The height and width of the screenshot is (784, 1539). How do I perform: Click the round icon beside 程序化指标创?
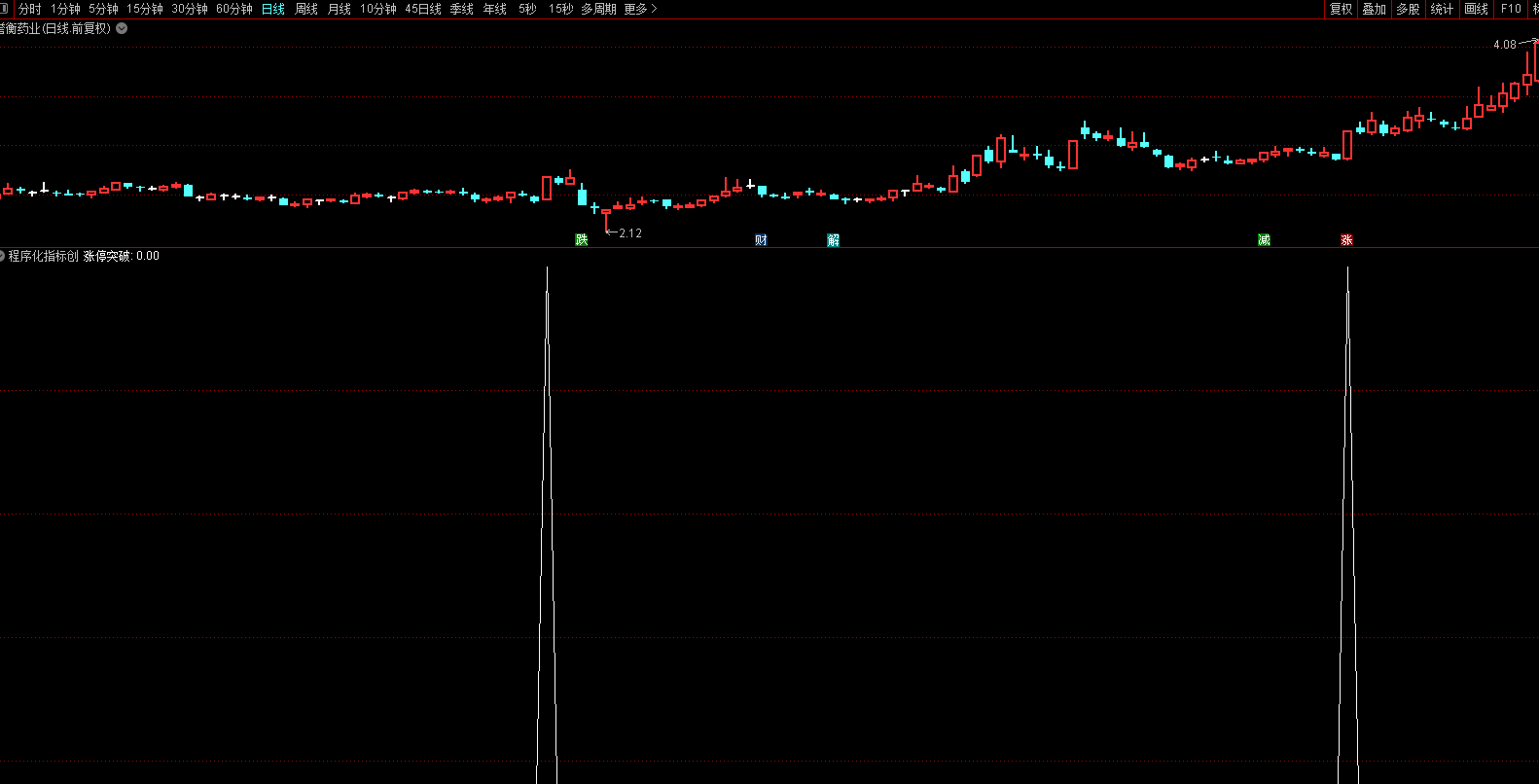3,256
